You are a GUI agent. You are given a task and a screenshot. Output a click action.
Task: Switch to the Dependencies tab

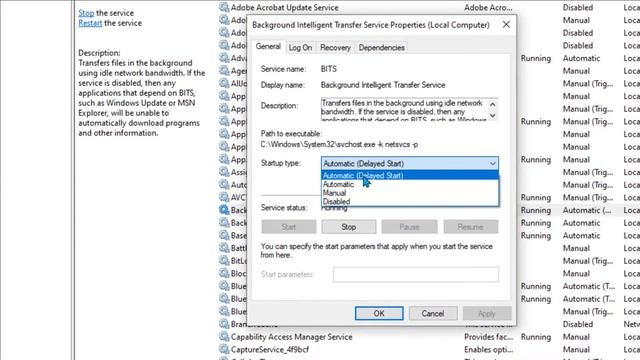(382, 48)
